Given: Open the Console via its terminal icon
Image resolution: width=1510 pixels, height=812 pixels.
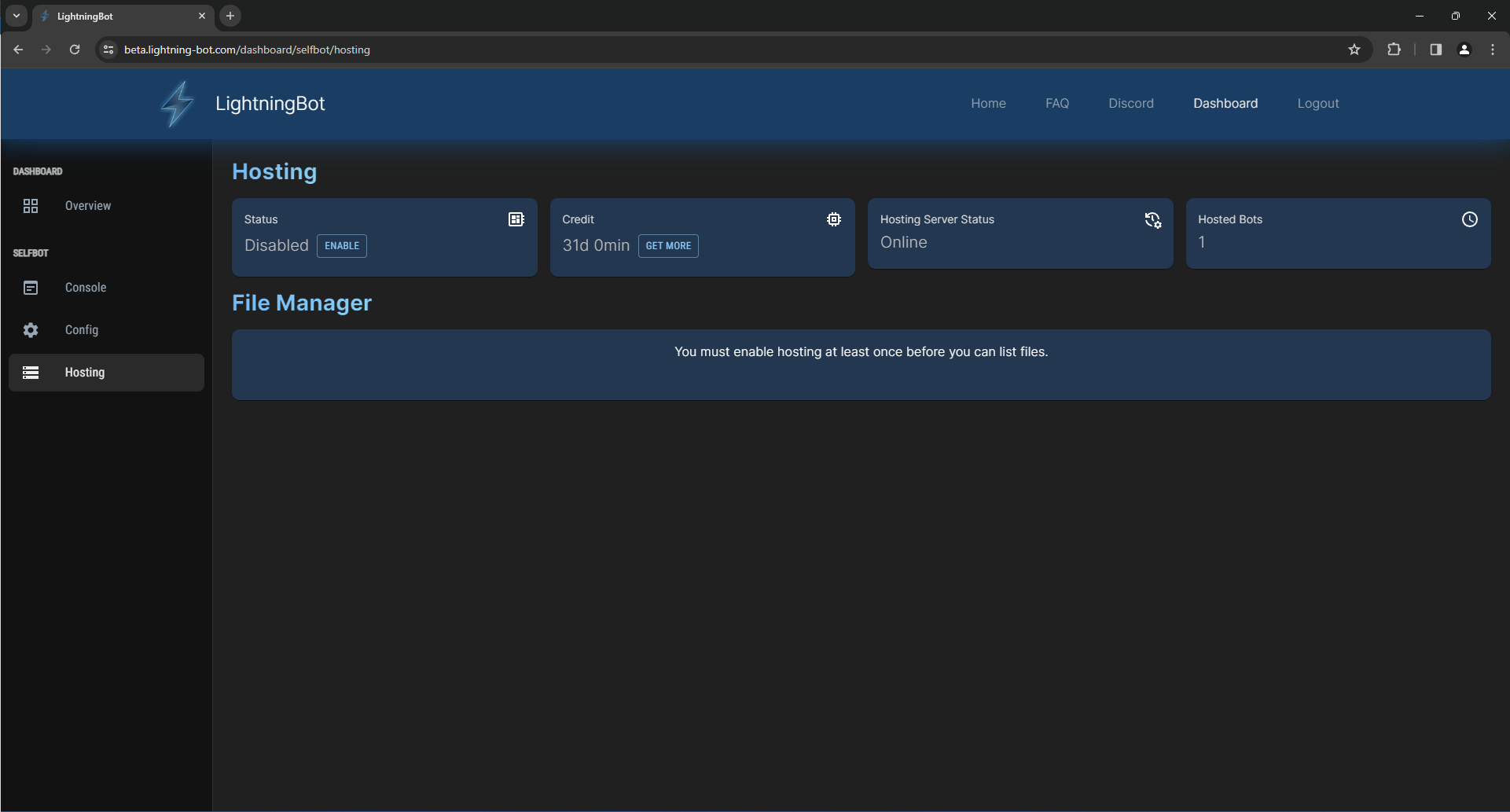Looking at the screenshot, I should tap(31, 288).
